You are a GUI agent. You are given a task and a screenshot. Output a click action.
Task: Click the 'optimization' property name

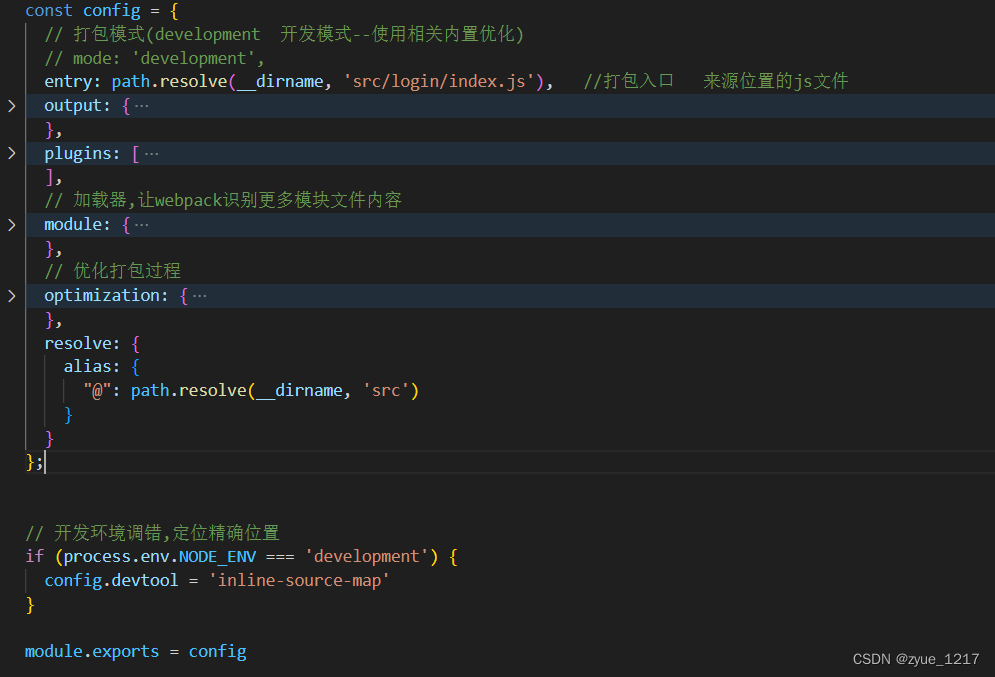pyautogui.click(x=102, y=296)
